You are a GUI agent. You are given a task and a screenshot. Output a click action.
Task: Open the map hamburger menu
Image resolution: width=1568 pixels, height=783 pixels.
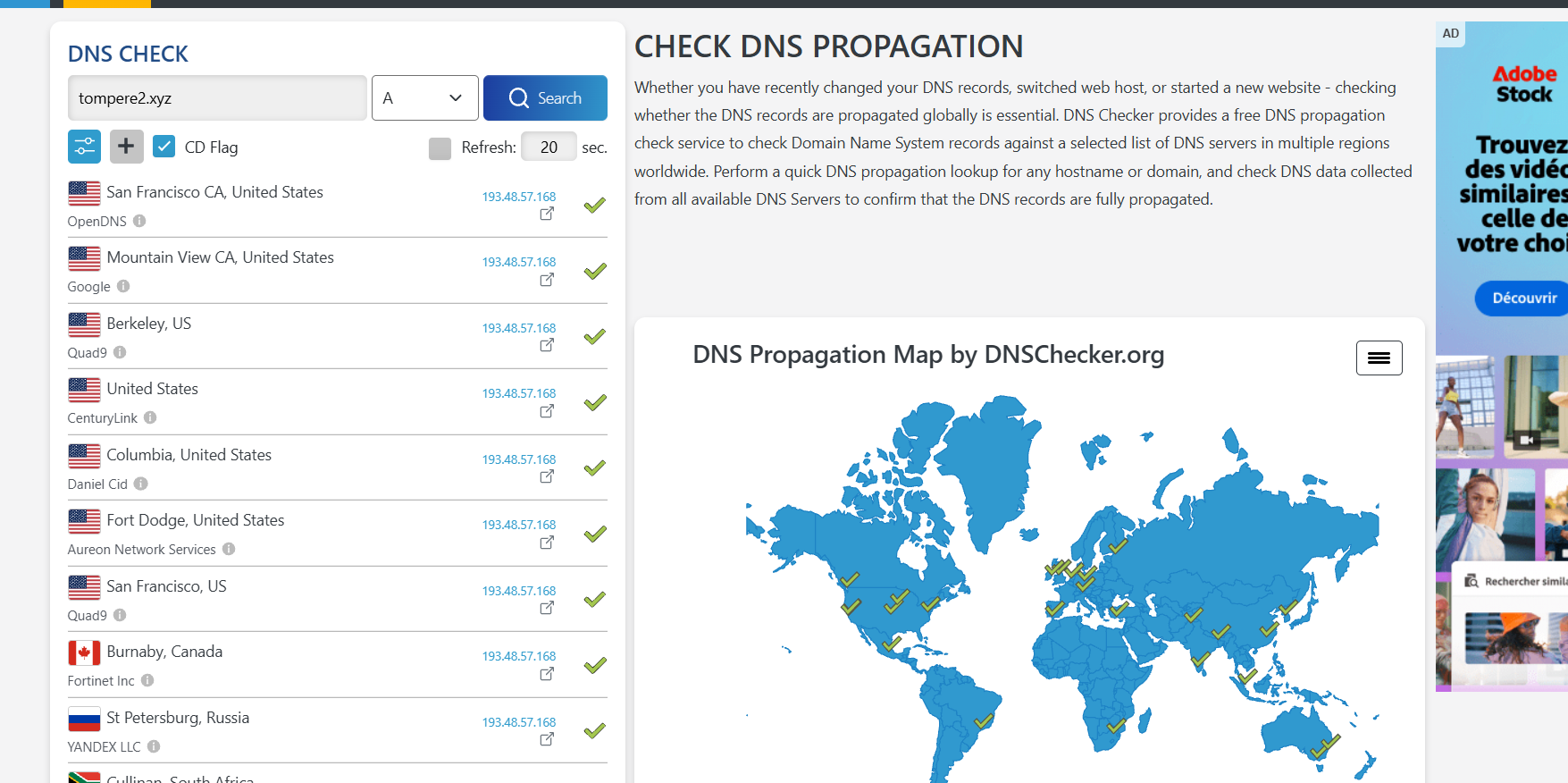(x=1379, y=358)
